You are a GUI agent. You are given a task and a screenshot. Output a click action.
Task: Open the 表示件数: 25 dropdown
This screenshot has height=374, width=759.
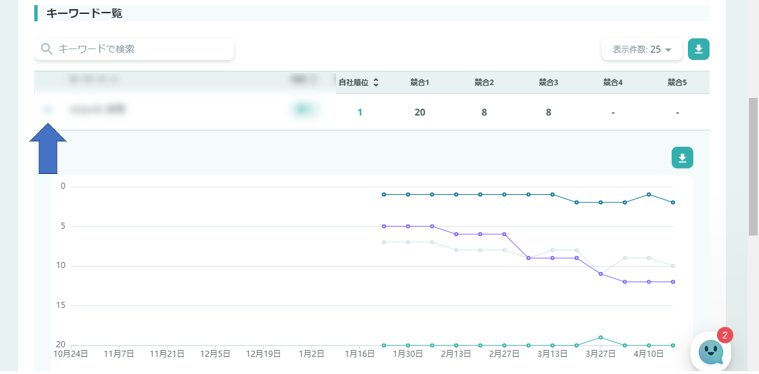tap(642, 49)
